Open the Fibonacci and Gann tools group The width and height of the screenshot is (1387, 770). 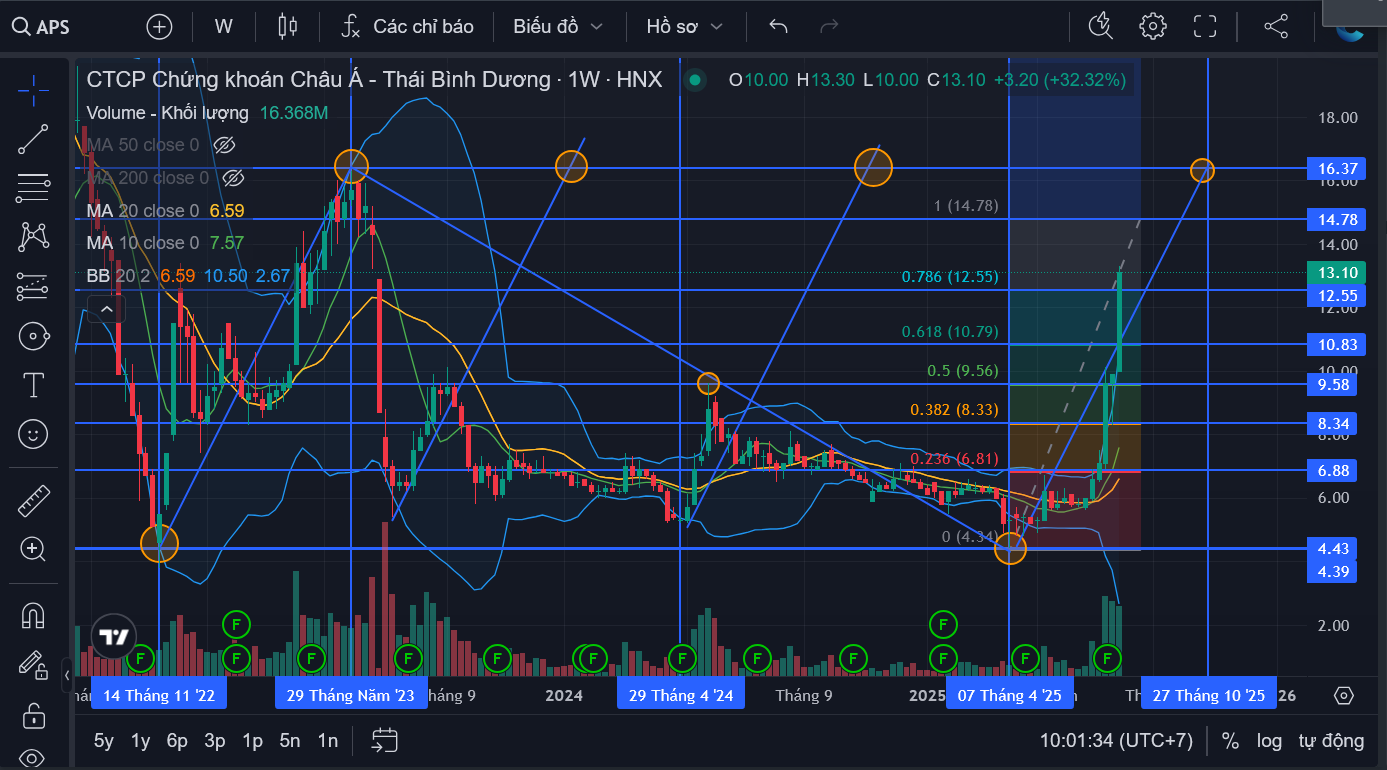point(33,187)
